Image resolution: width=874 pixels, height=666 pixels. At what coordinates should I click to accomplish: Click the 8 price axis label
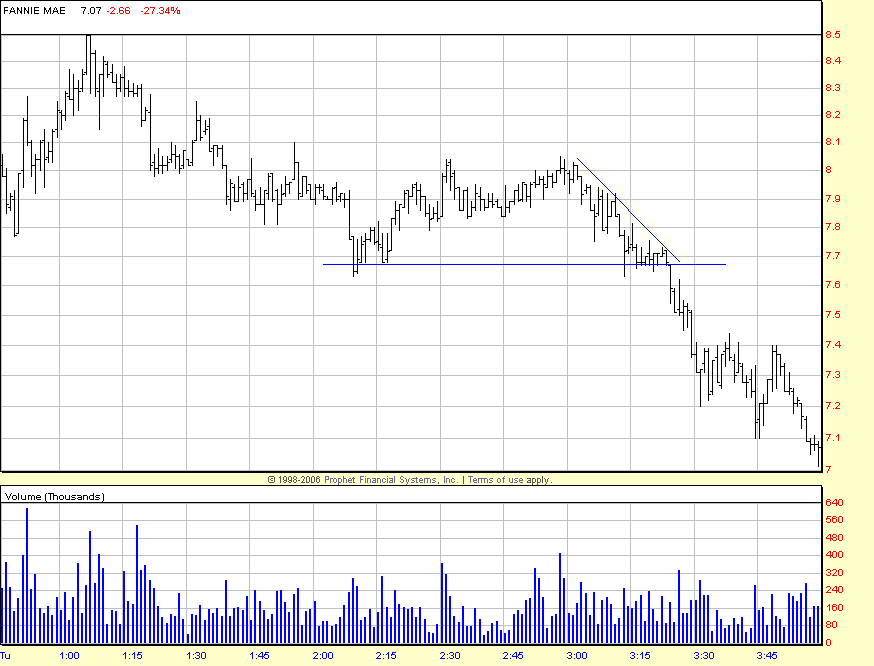(x=829, y=169)
